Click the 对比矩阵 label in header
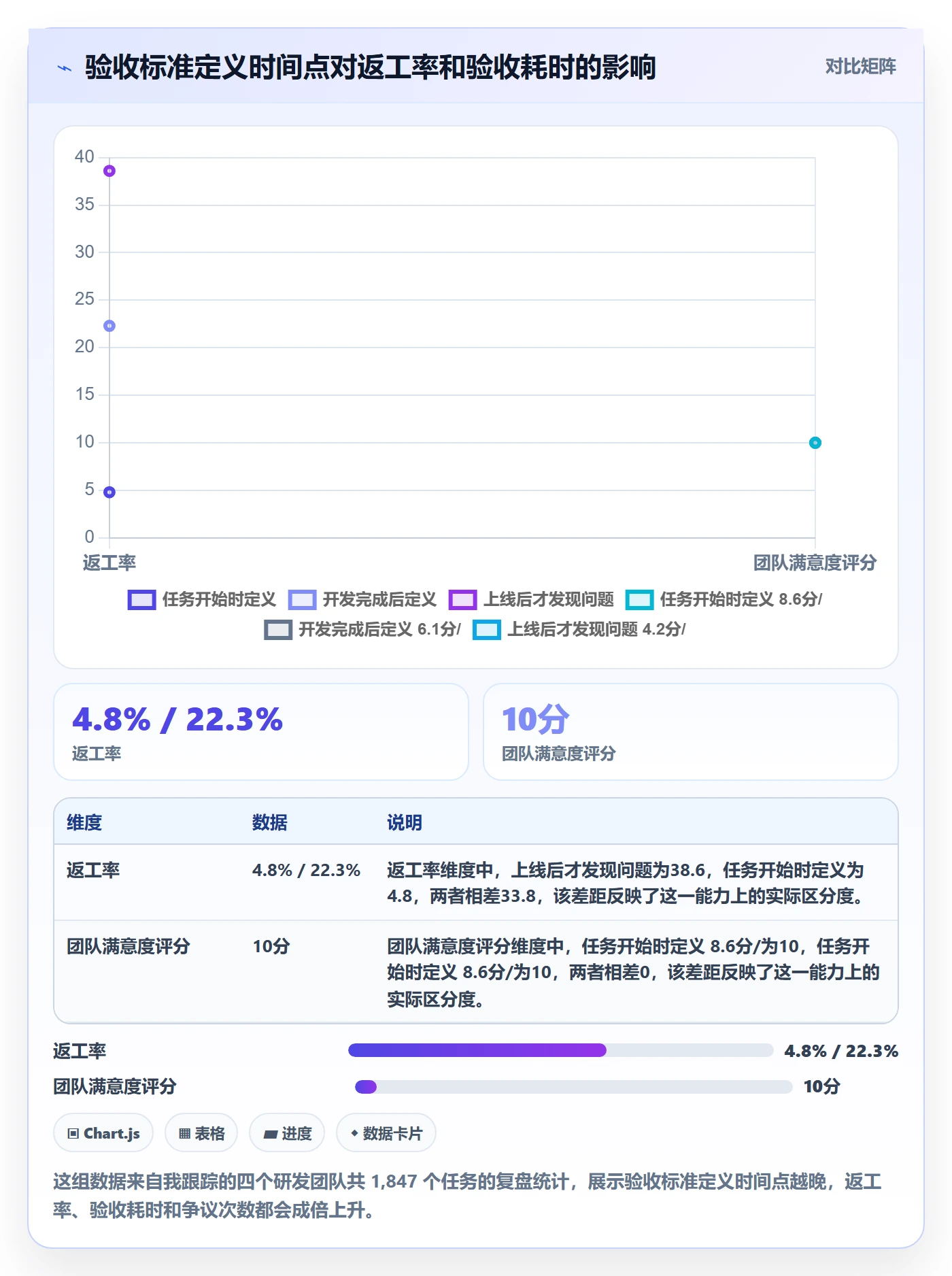 coord(860,67)
